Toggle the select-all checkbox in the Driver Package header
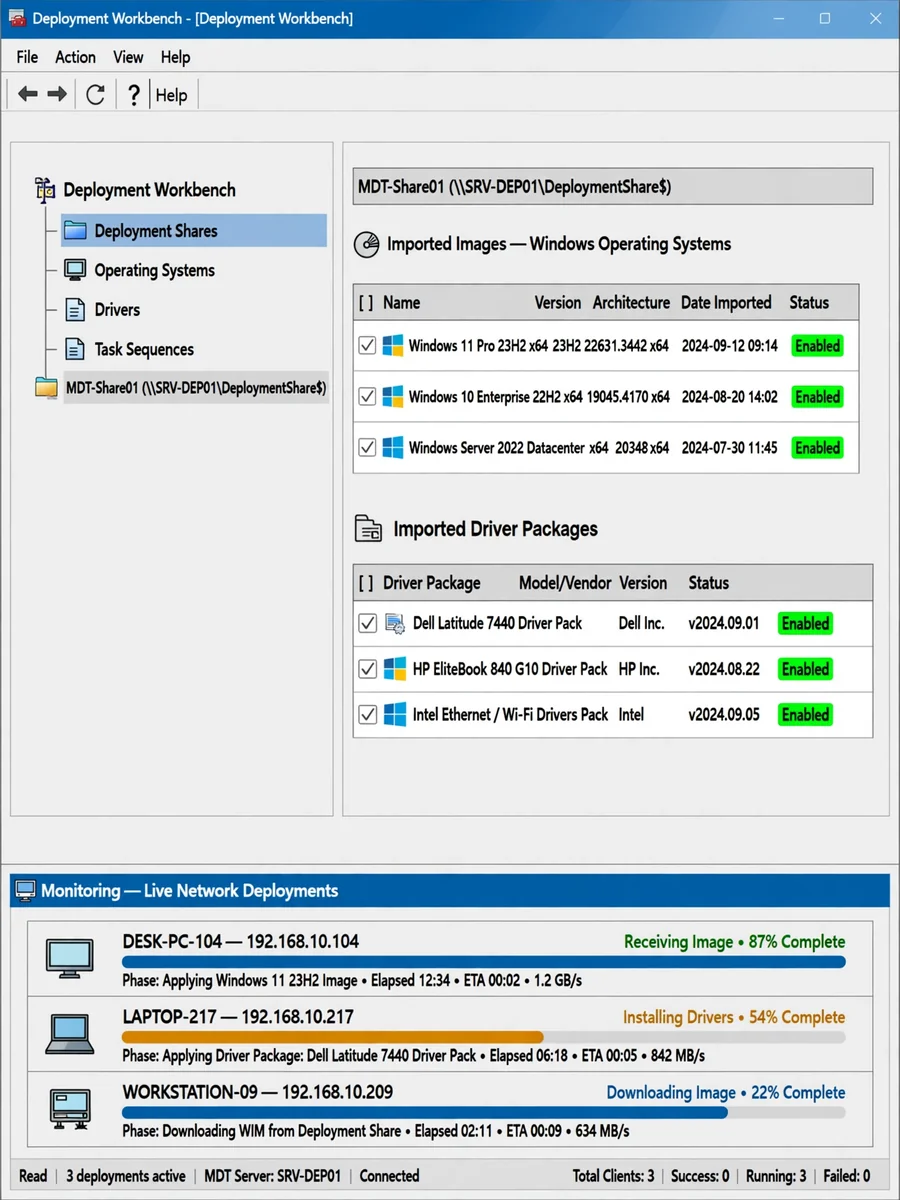The image size is (900, 1200). click(x=366, y=583)
